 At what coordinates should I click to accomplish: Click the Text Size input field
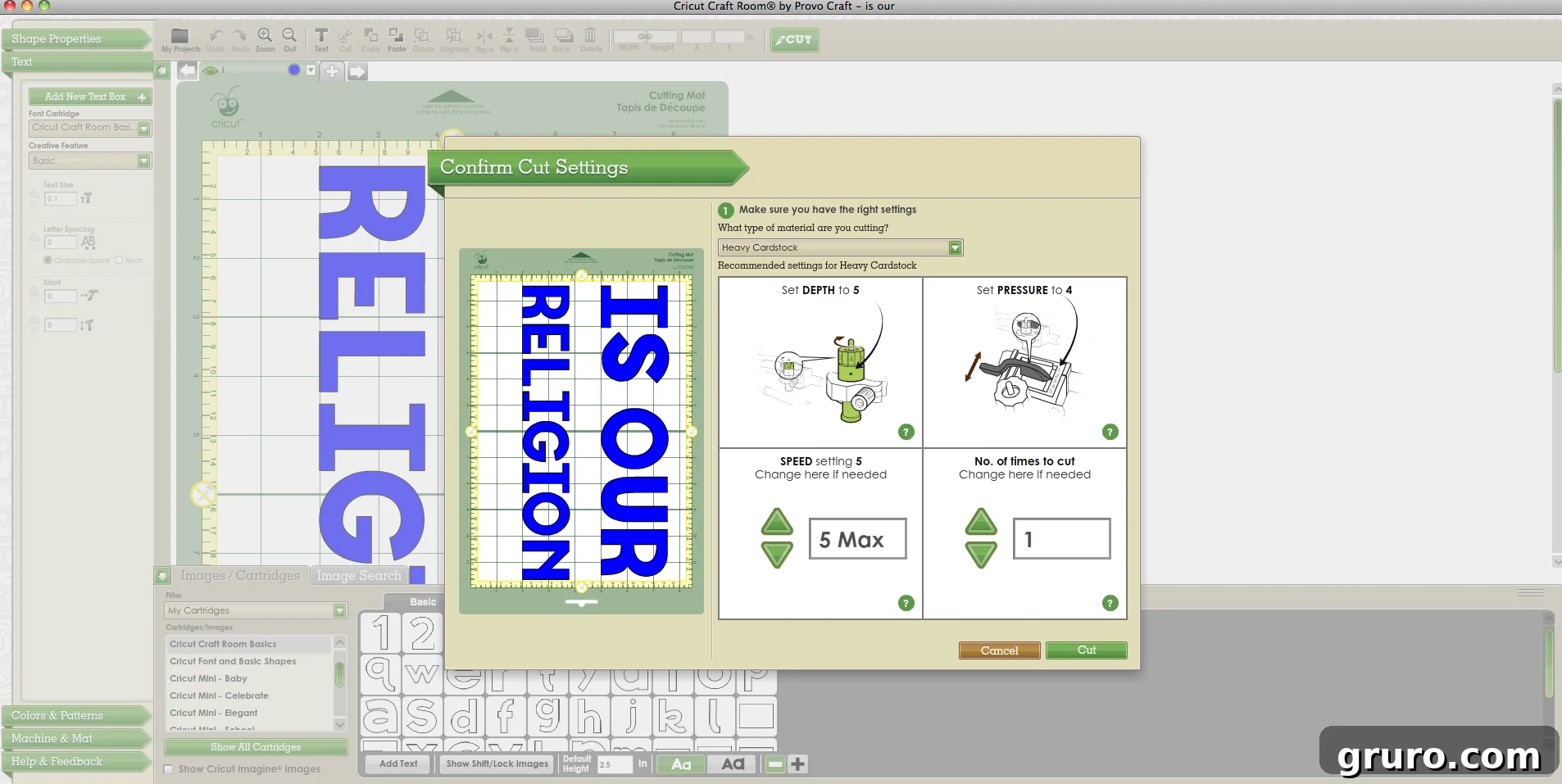[61, 198]
